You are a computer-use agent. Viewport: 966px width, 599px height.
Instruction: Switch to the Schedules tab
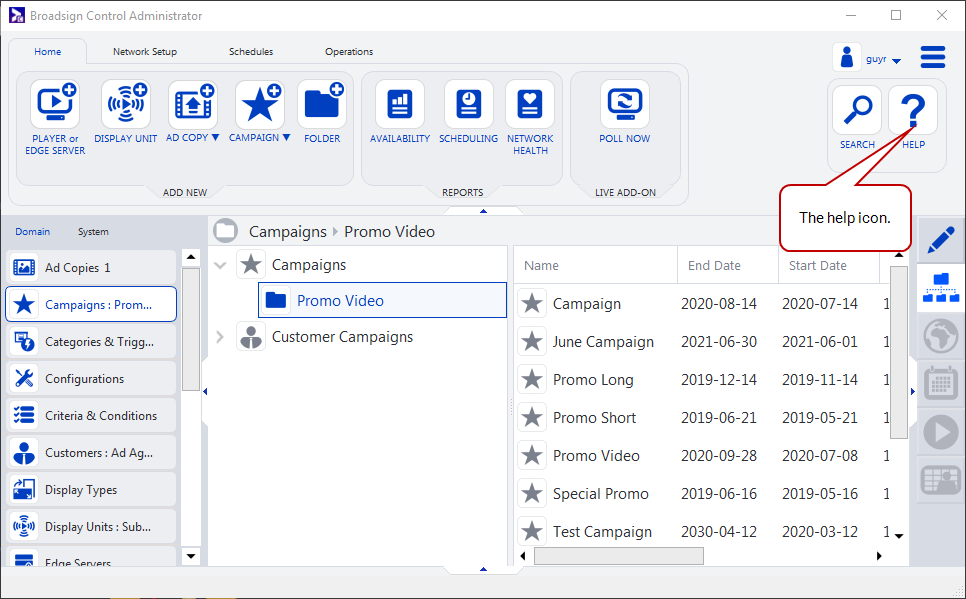click(251, 52)
